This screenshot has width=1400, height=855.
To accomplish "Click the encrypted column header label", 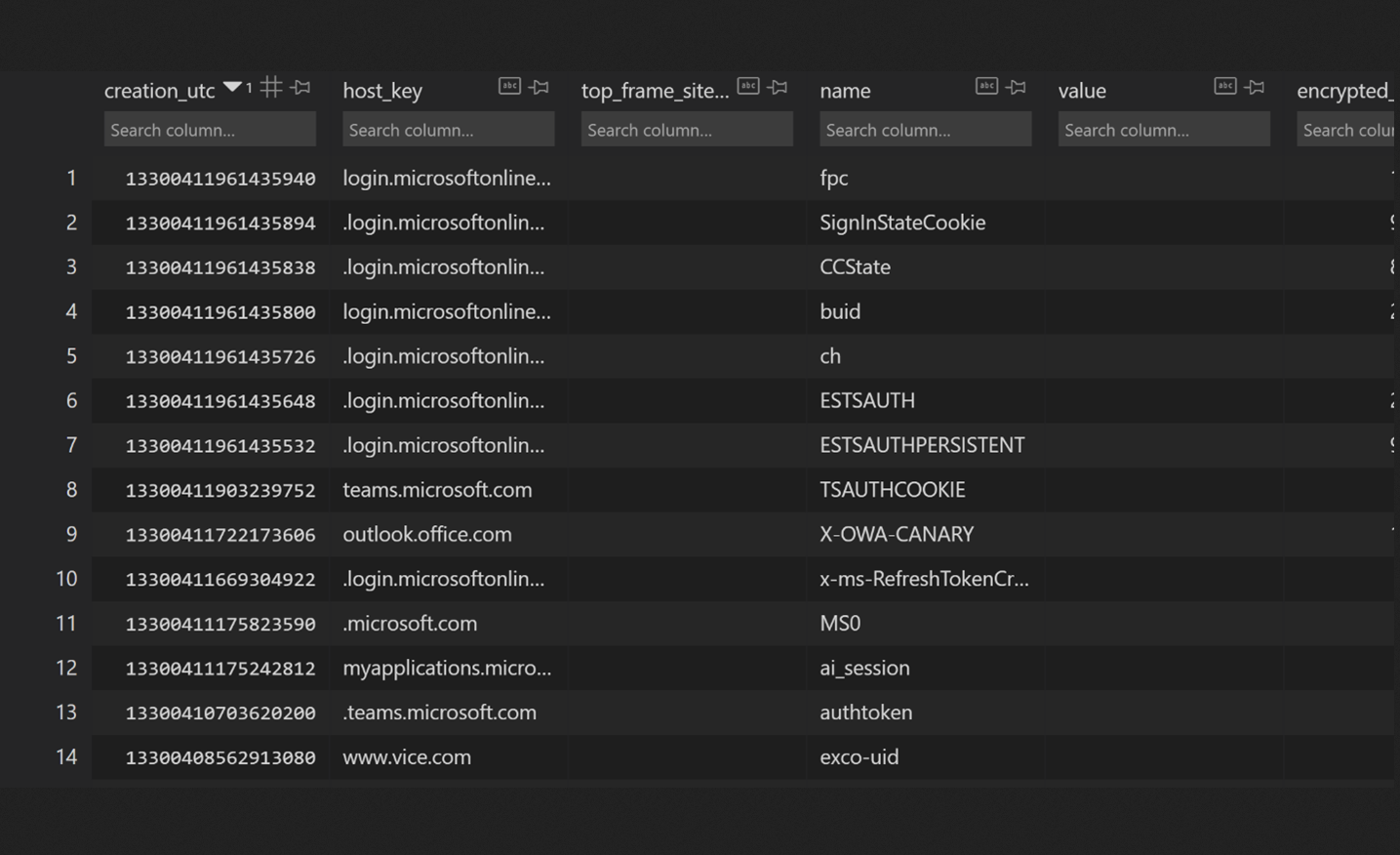I will point(1345,91).
